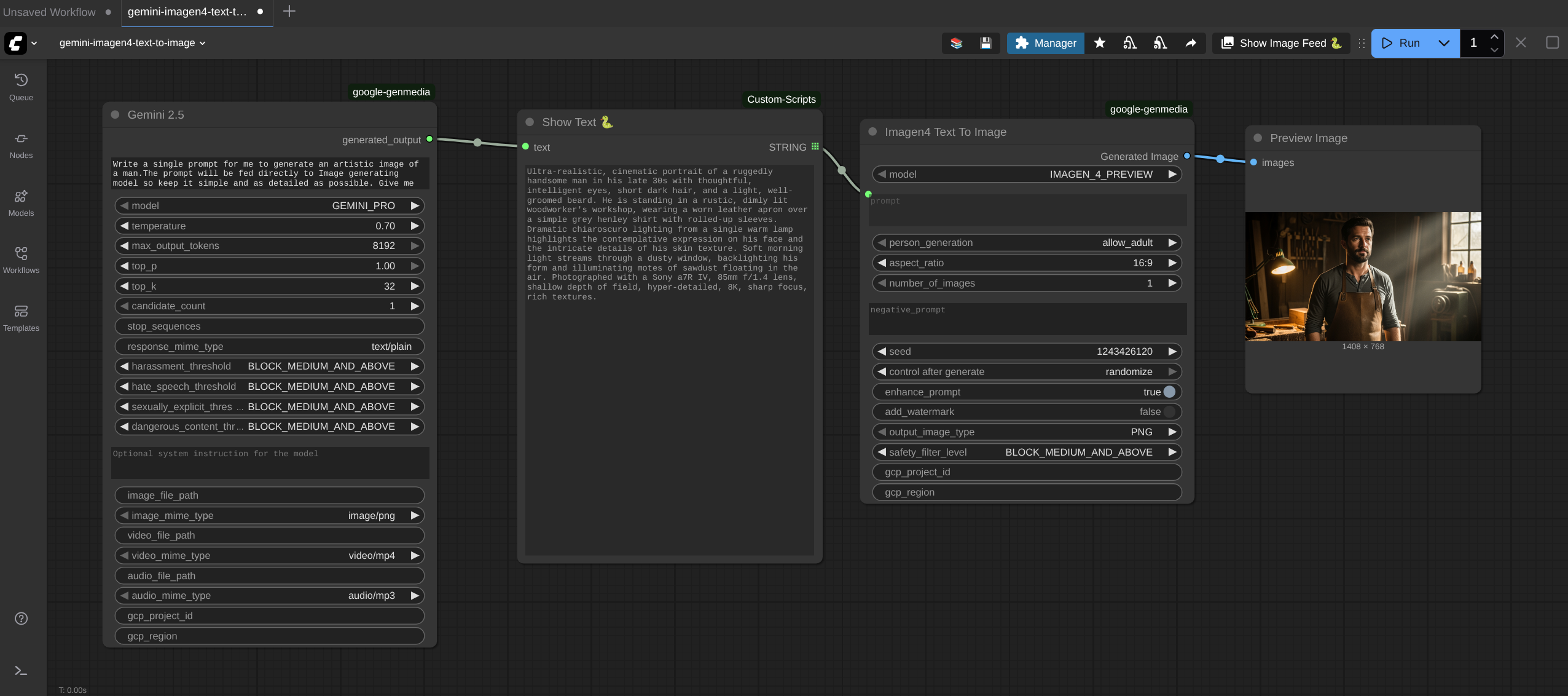Collapse the Gemini 2.5 node dot
The width and height of the screenshot is (1568, 696).
pyautogui.click(x=115, y=115)
